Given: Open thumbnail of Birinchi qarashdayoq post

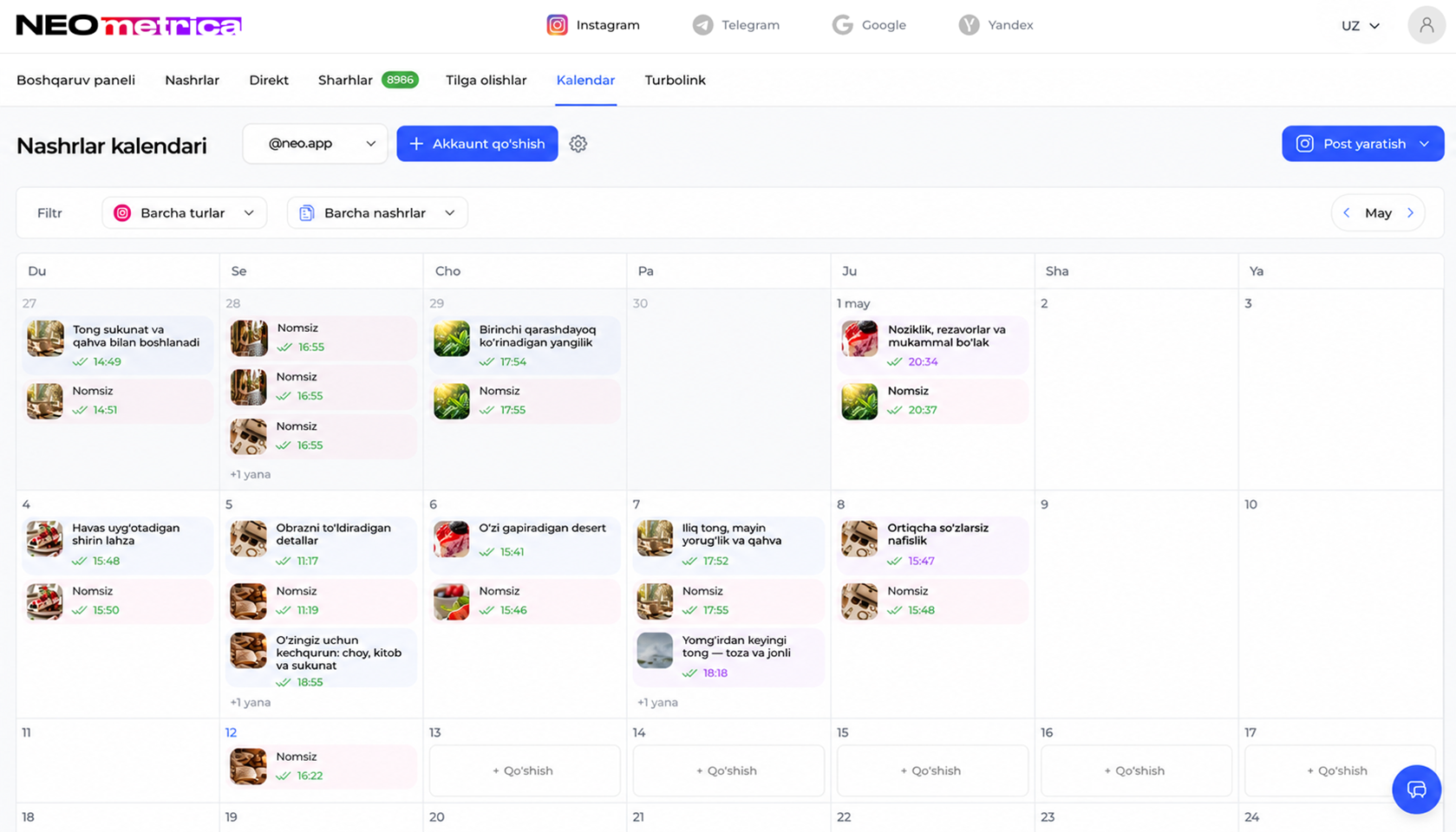Looking at the screenshot, I should [452, 339].
